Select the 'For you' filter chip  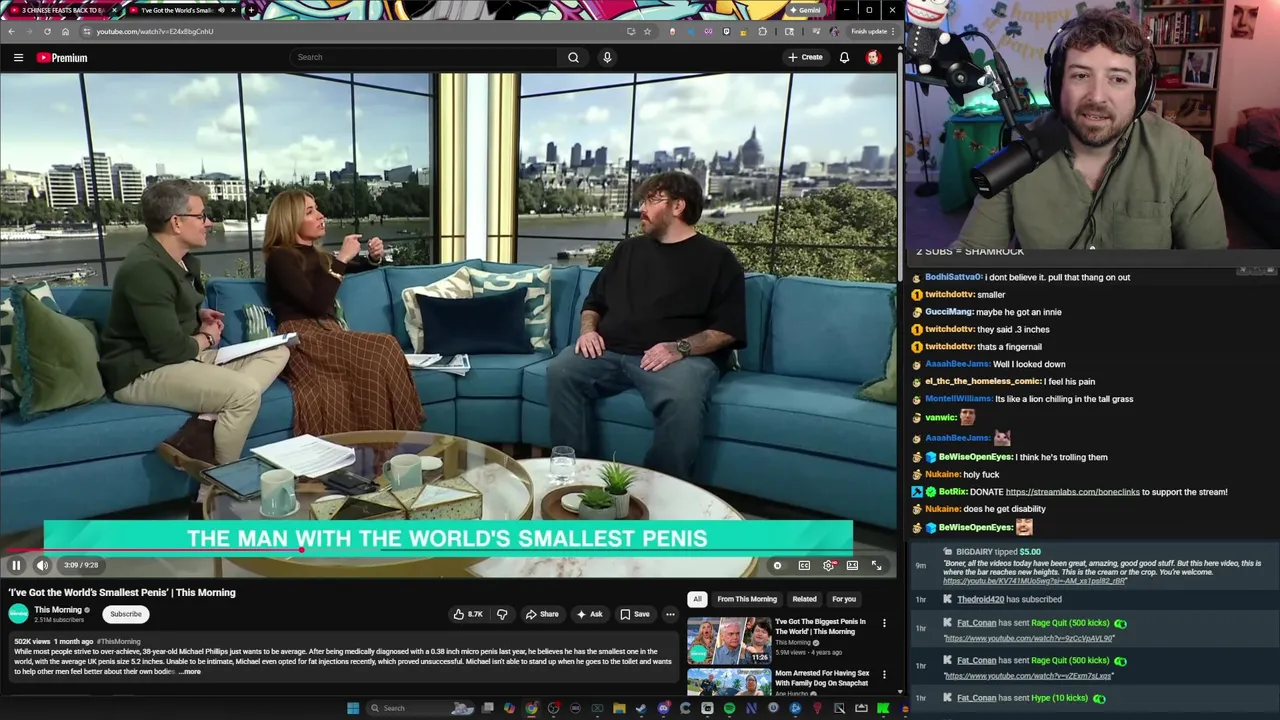(x=844, y=599)
